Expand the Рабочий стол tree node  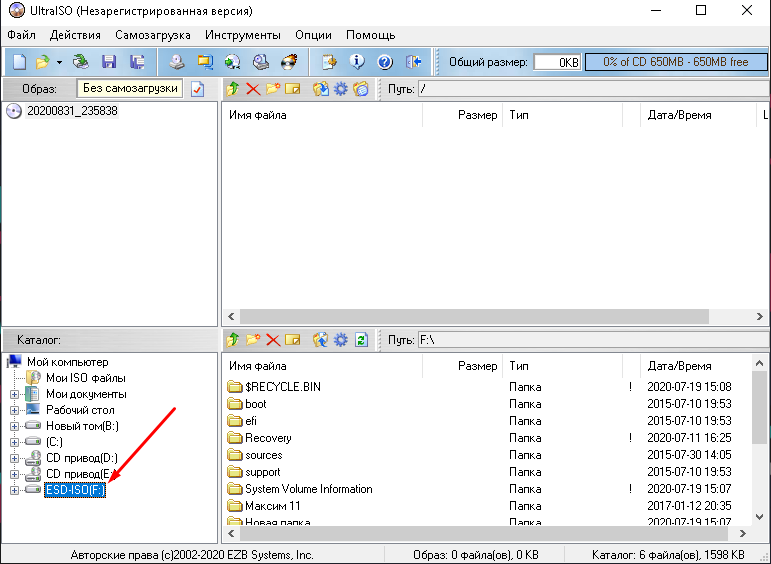coord(14,411)
